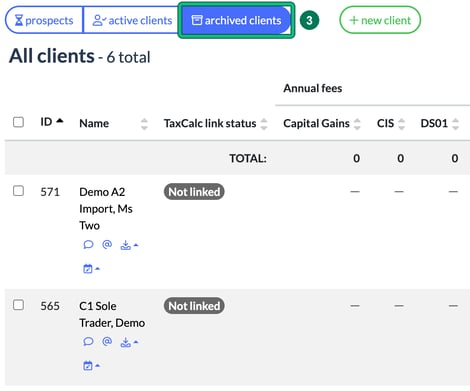Open comment bubble icon for C1 Sole Trader
The image size is (470, 391).
[88, 341]
